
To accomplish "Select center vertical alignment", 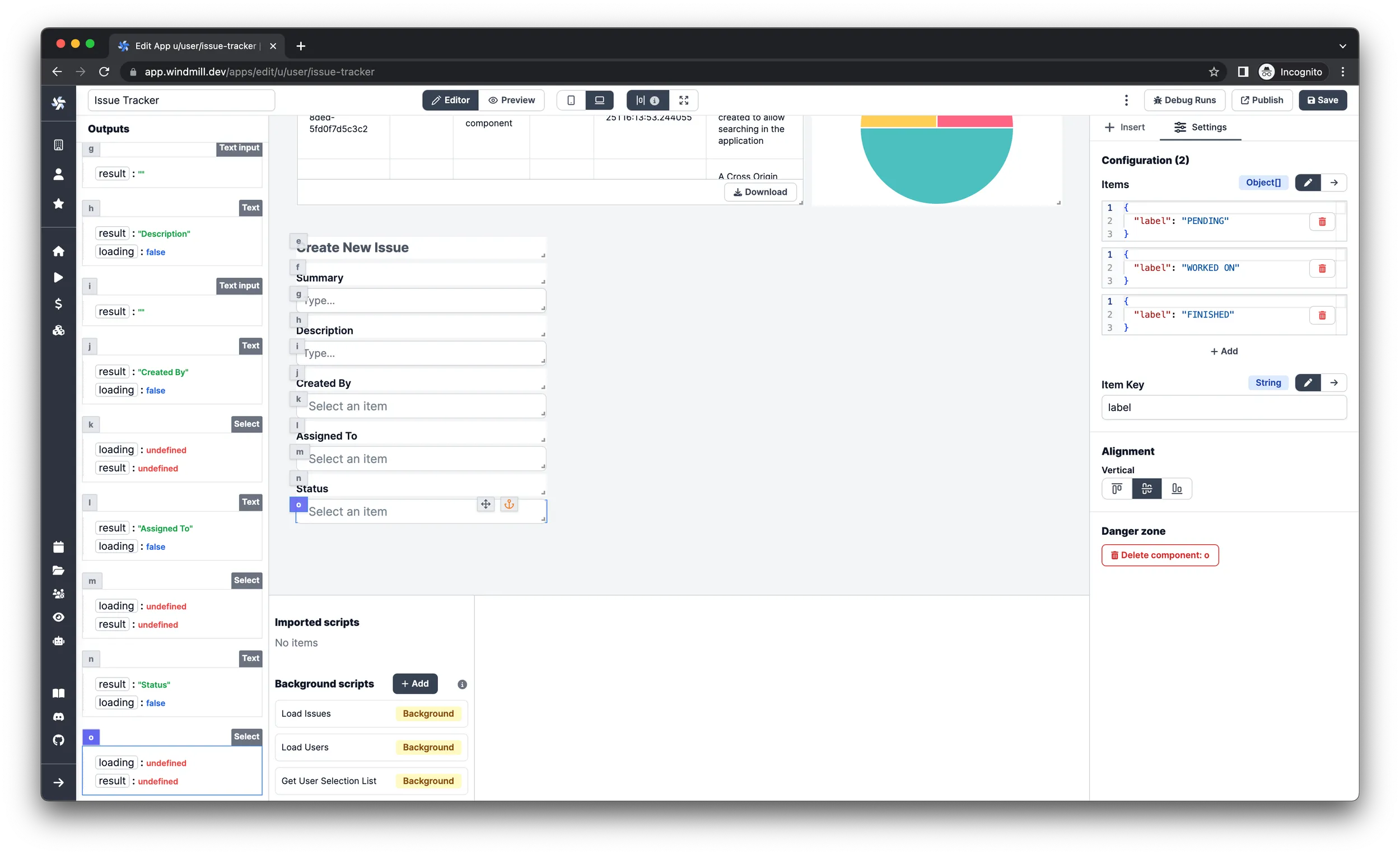I will pos(1146,489).
